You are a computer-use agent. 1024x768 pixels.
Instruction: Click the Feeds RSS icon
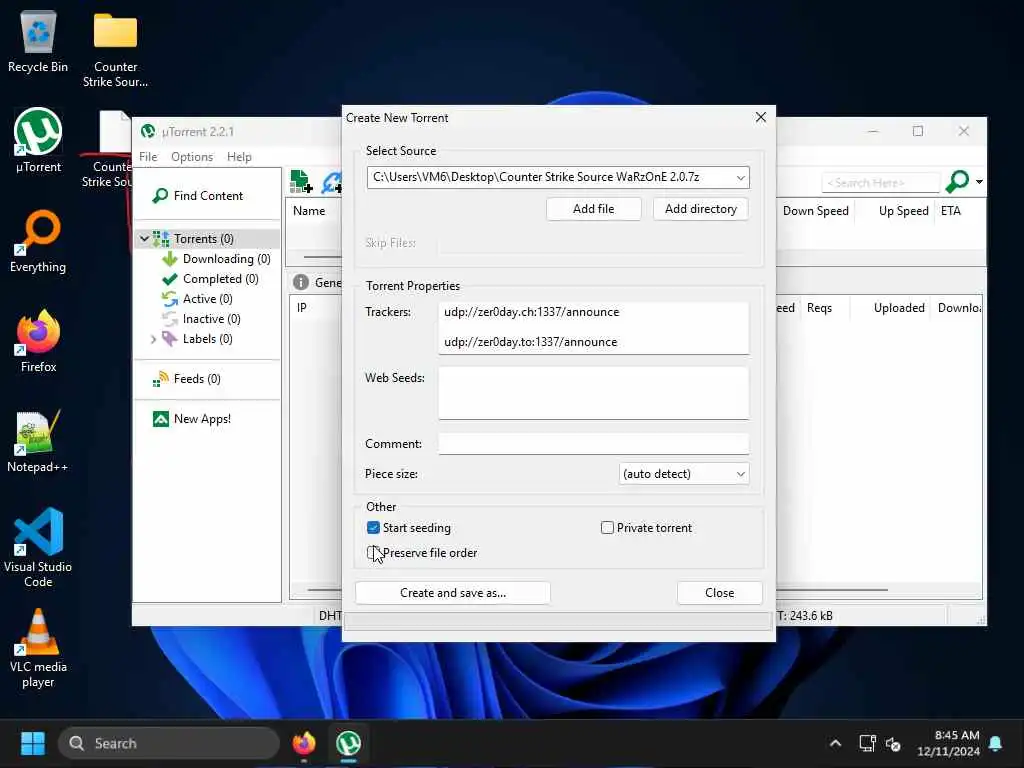(x=161, y=379)
